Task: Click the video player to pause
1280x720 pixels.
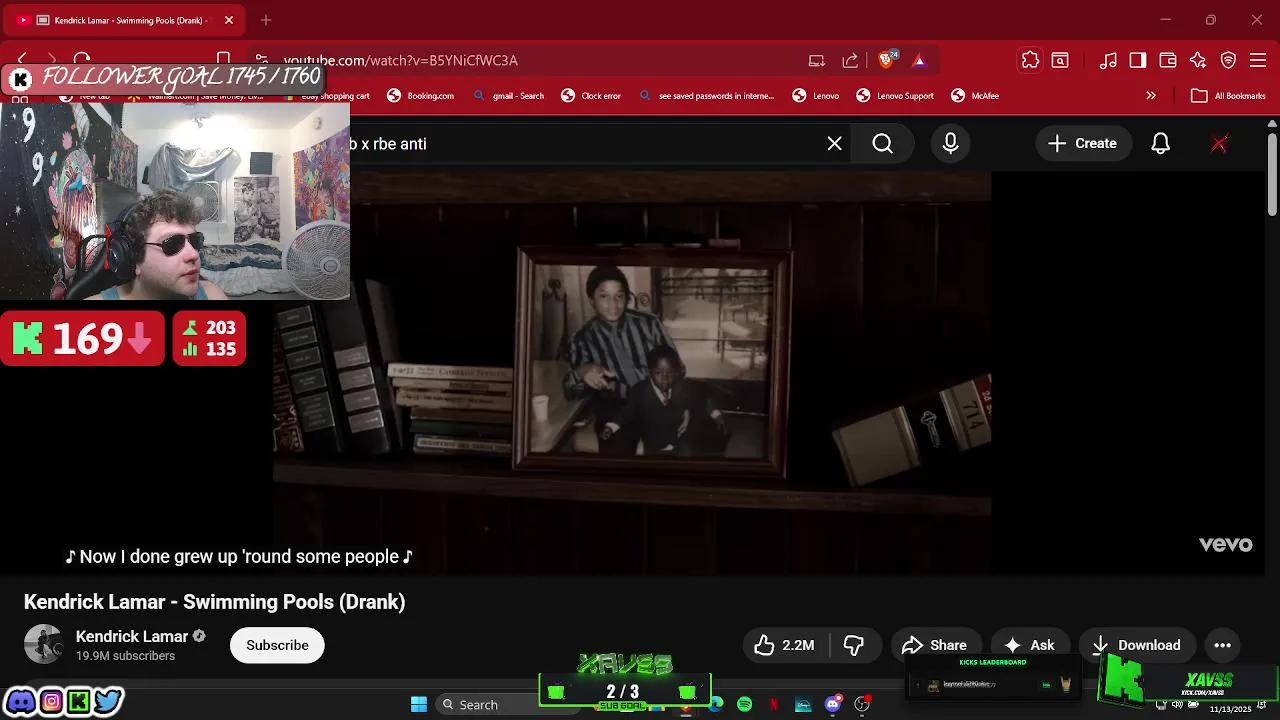Action: click(x=632, y=374)
